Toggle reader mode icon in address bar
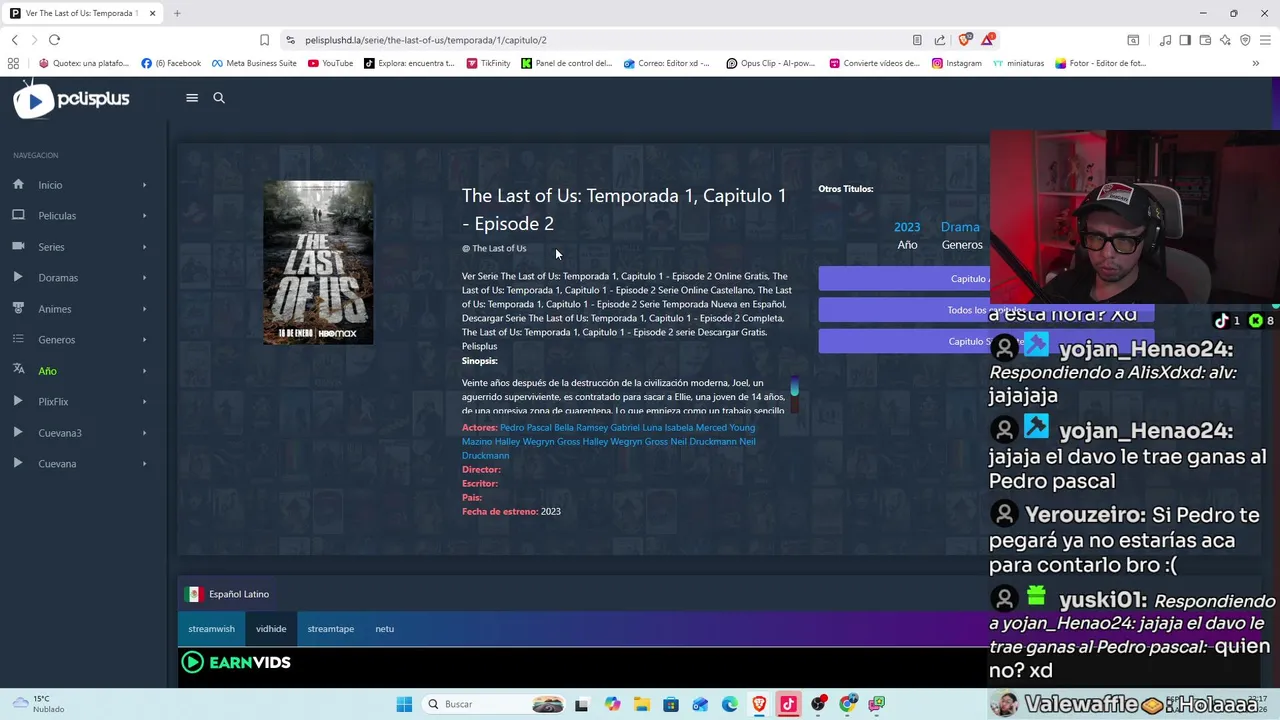 [x=917, y=40]
